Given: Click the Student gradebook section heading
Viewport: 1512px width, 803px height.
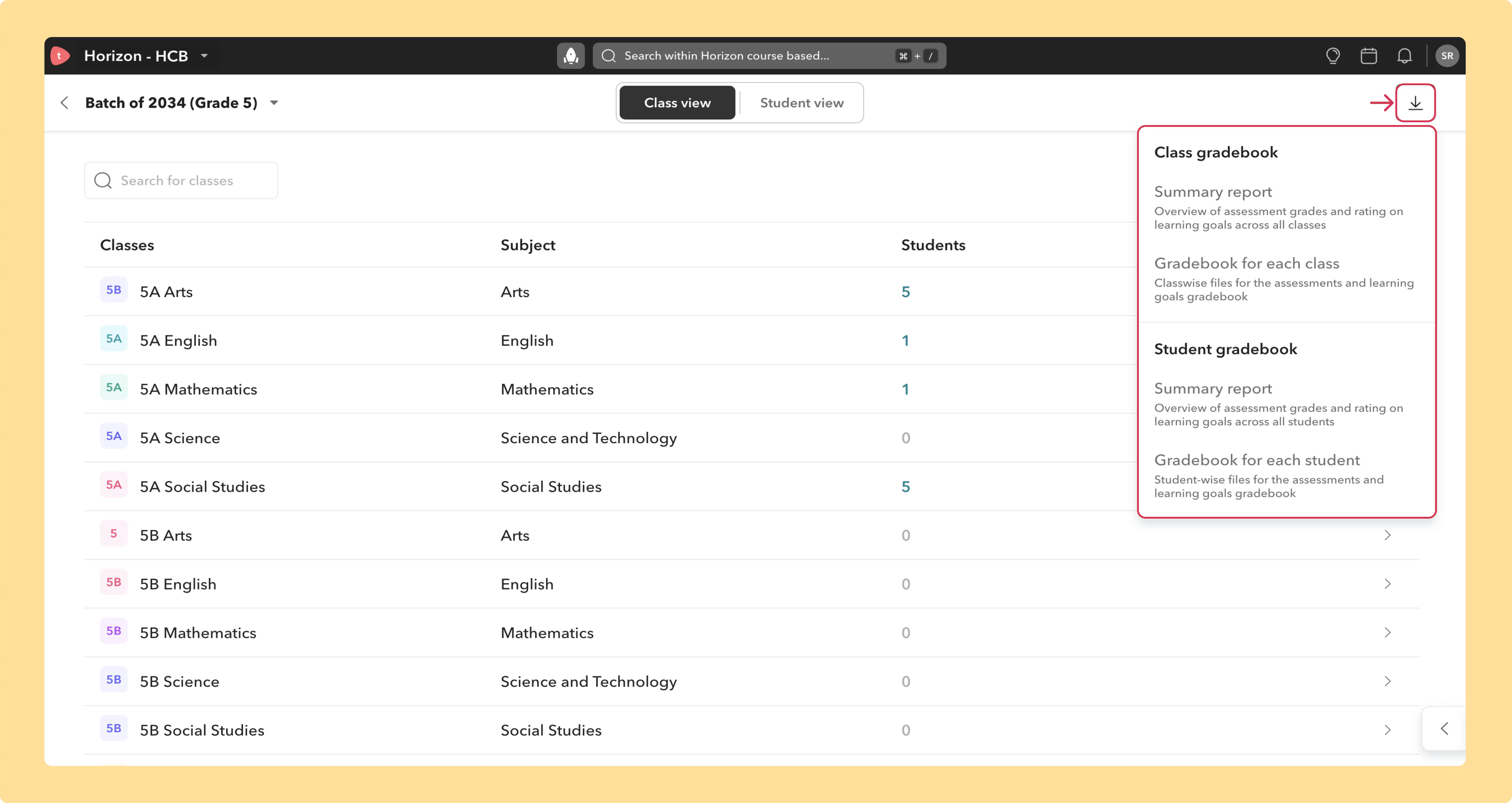Looking at the screenshot, I should coord(1226,349).
